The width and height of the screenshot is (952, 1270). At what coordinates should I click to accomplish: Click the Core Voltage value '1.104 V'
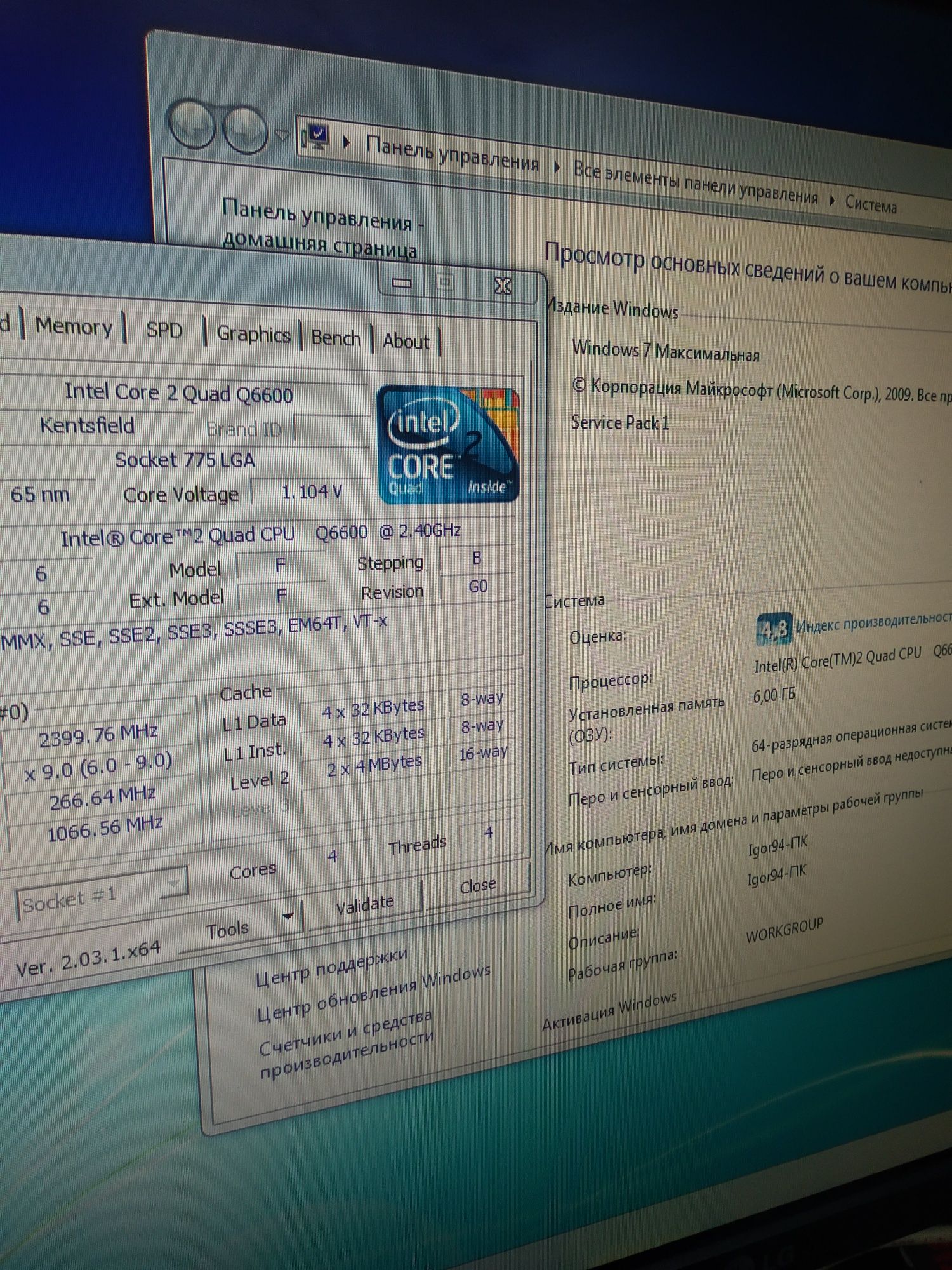point(312,491)
